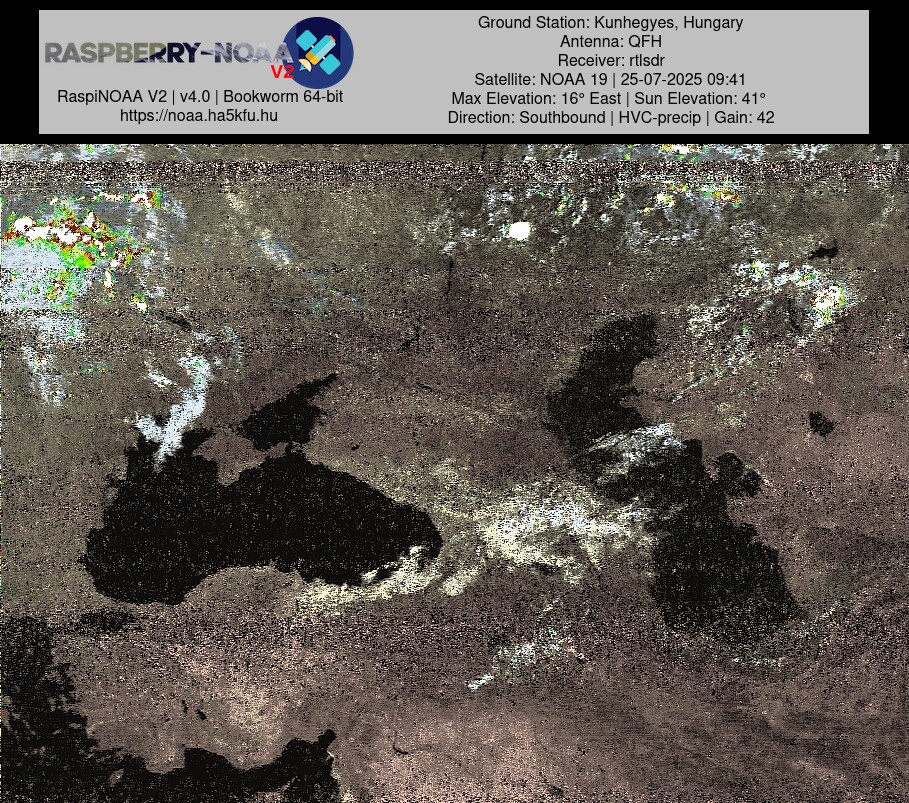Click the satellite weather image

[454, 473]
